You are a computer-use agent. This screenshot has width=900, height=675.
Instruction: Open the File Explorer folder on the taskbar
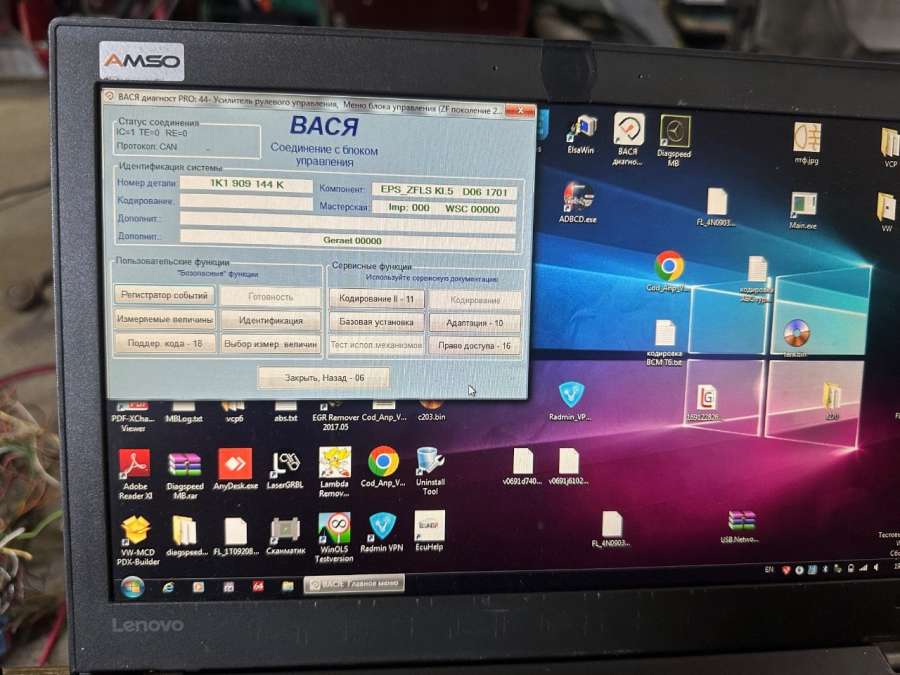(288, 586)
